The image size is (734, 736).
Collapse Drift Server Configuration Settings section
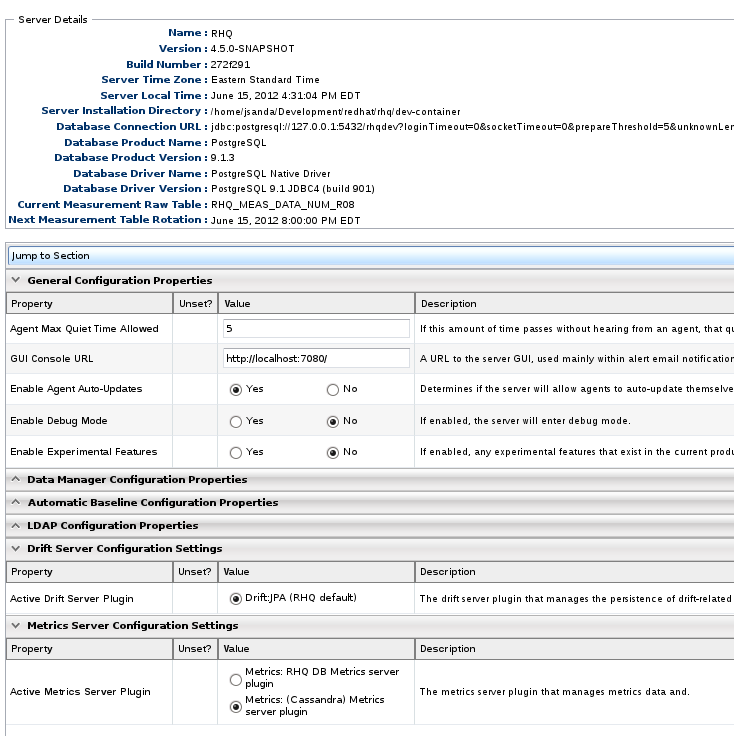coord(16,548)
